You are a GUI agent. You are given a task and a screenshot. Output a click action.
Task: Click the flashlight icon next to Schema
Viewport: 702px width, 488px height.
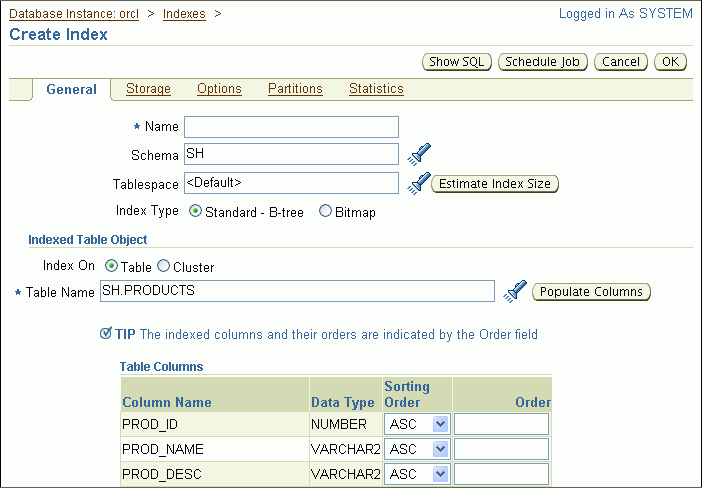(x=419, y=154)
